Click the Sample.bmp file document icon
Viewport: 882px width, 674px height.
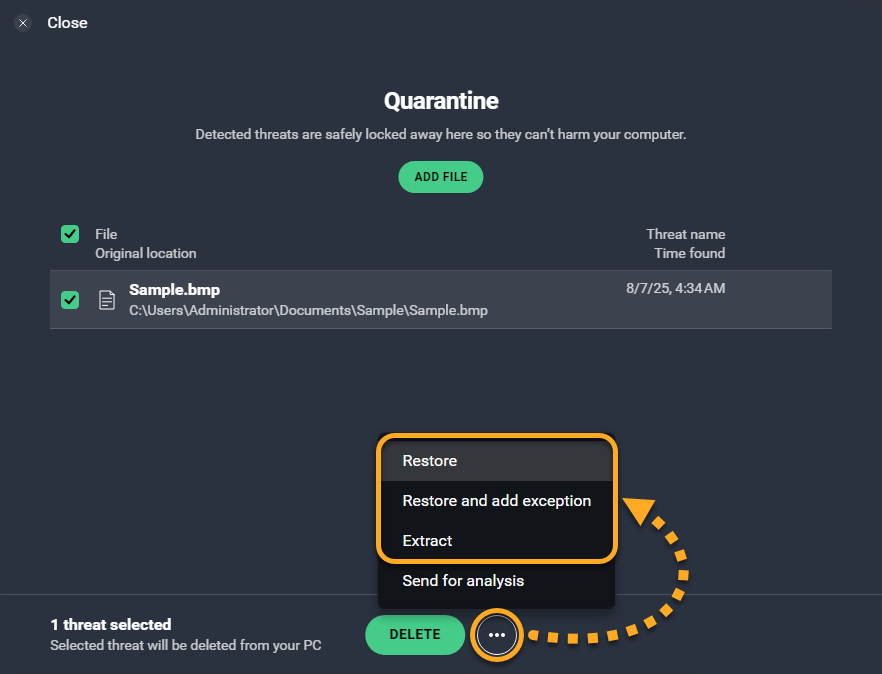pyautogui.click(x=107, y=300)
